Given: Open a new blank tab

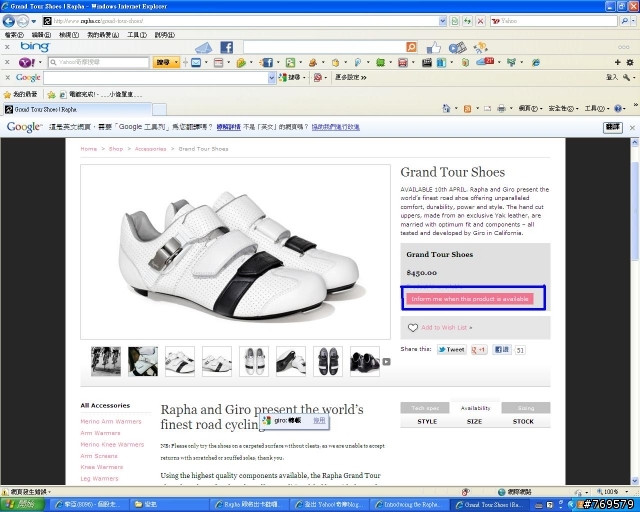Looking at the screenshot, I should click(x=159, y=109).
